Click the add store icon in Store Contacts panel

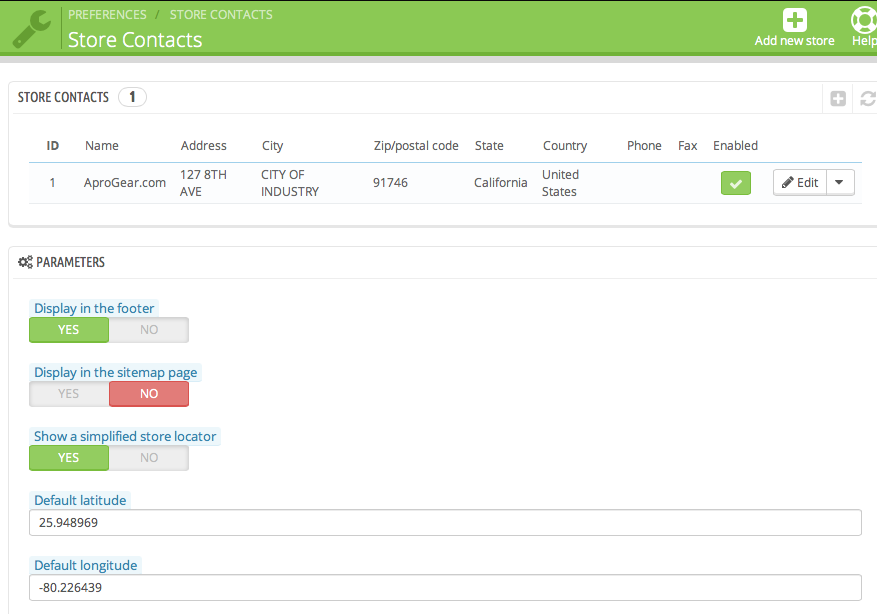coord(838,98)
